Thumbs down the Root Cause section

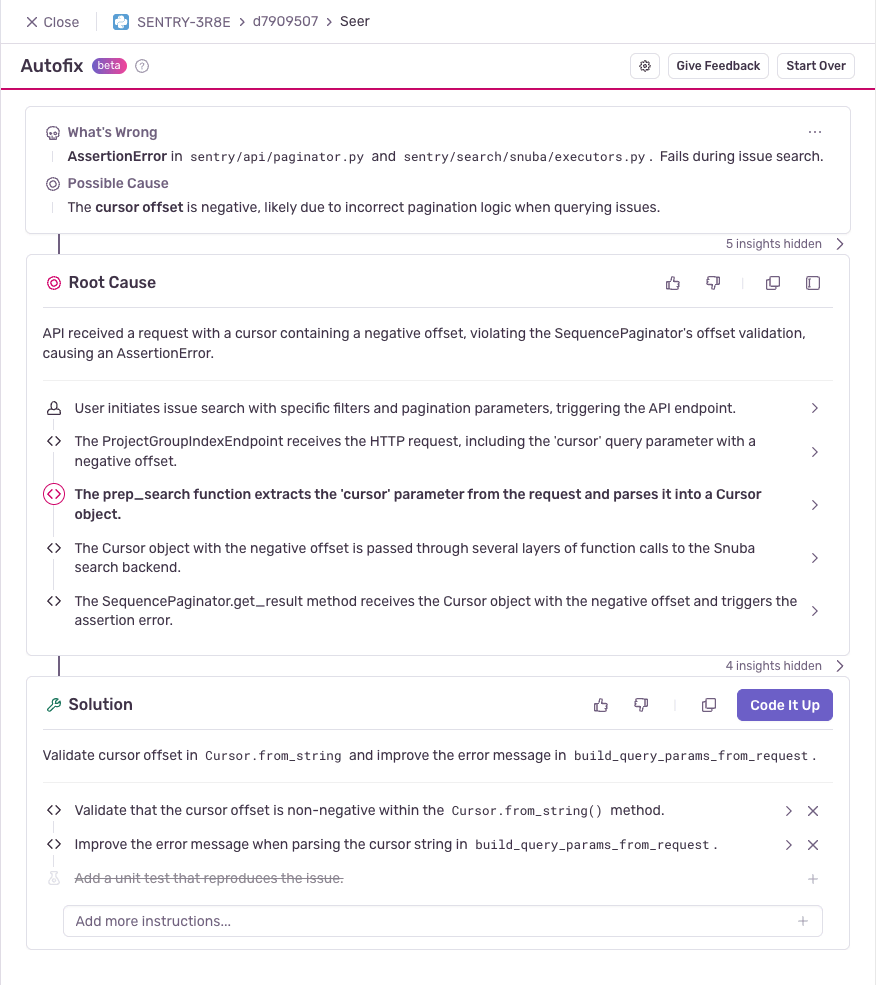(713, 283)
